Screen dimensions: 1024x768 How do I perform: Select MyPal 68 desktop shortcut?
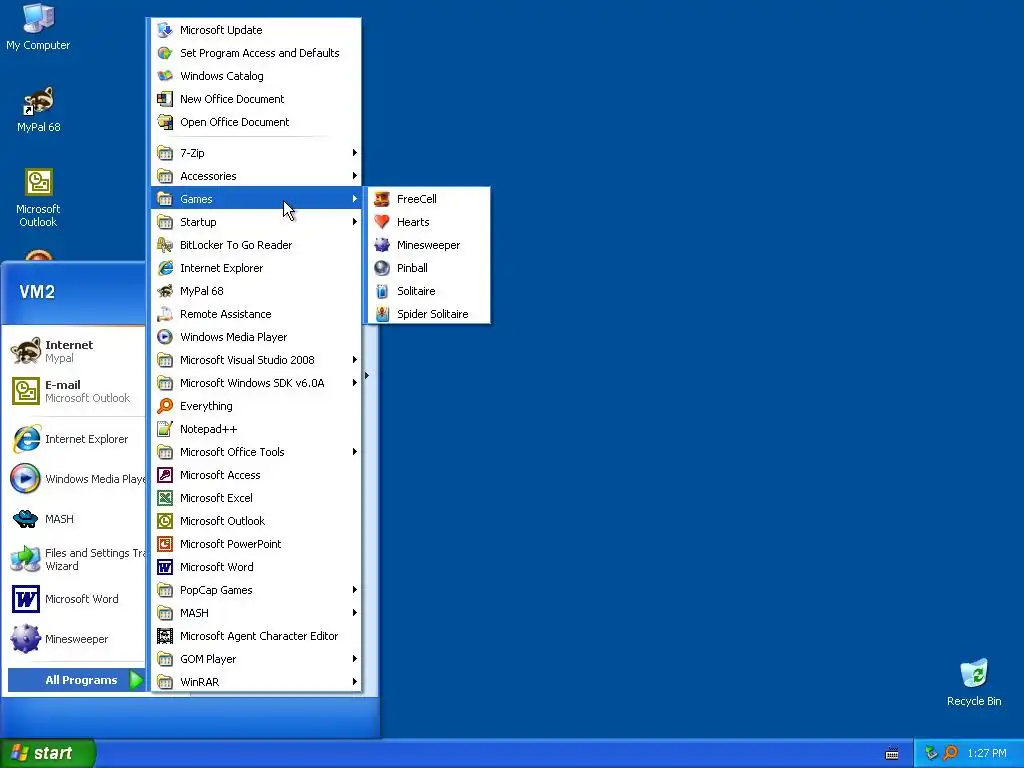pyautogui.click(x=39, y=109)
